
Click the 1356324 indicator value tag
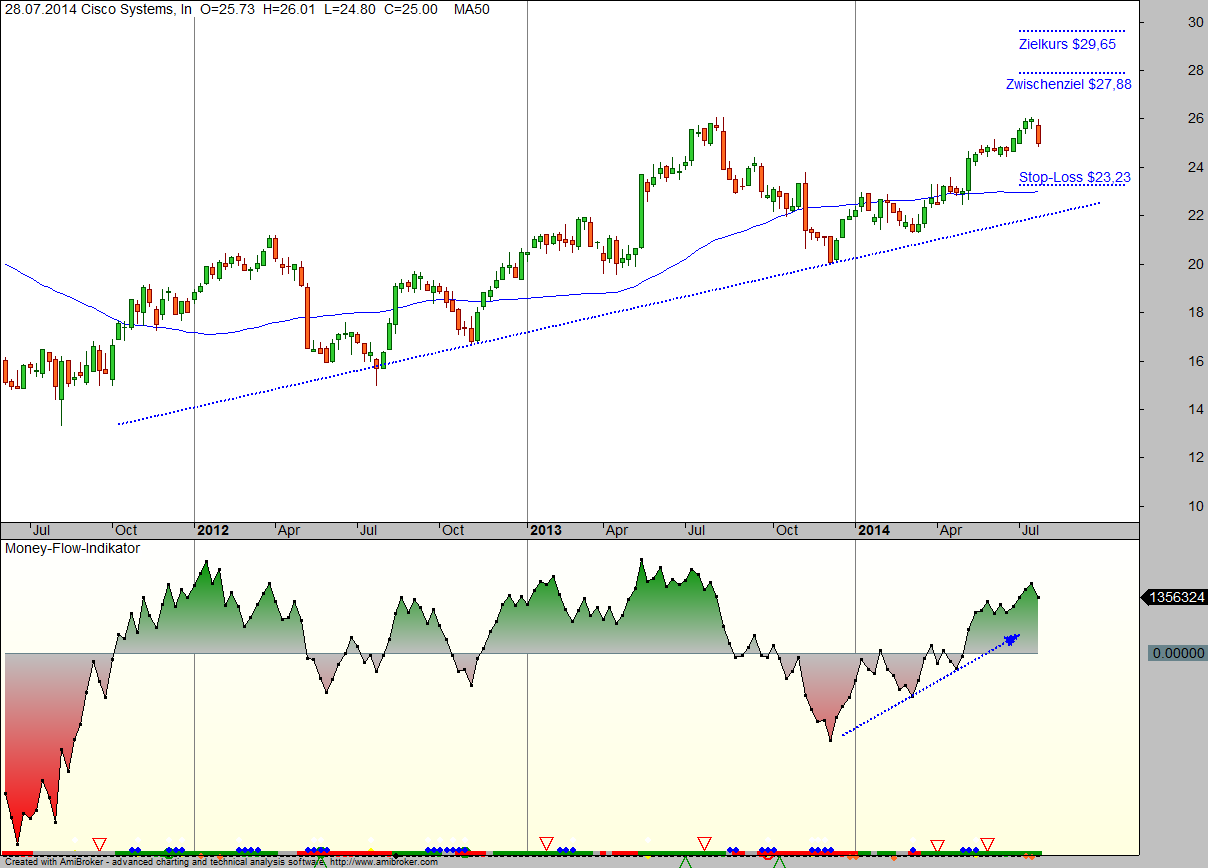coord(1174,597)
